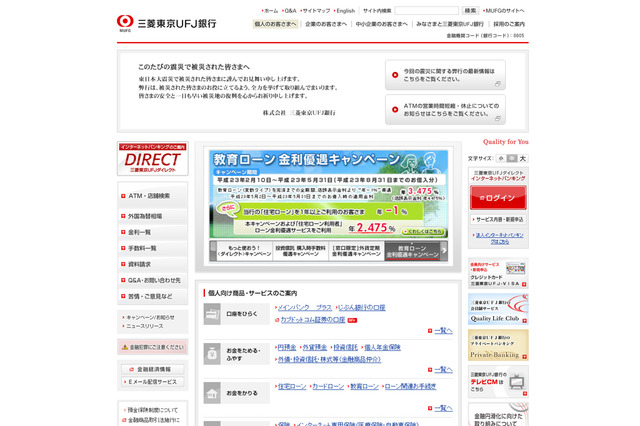This screenshot has width=640, height=426.
Task: Open the MUFGのサイトへ link
Action: click(x=505, y=11)
